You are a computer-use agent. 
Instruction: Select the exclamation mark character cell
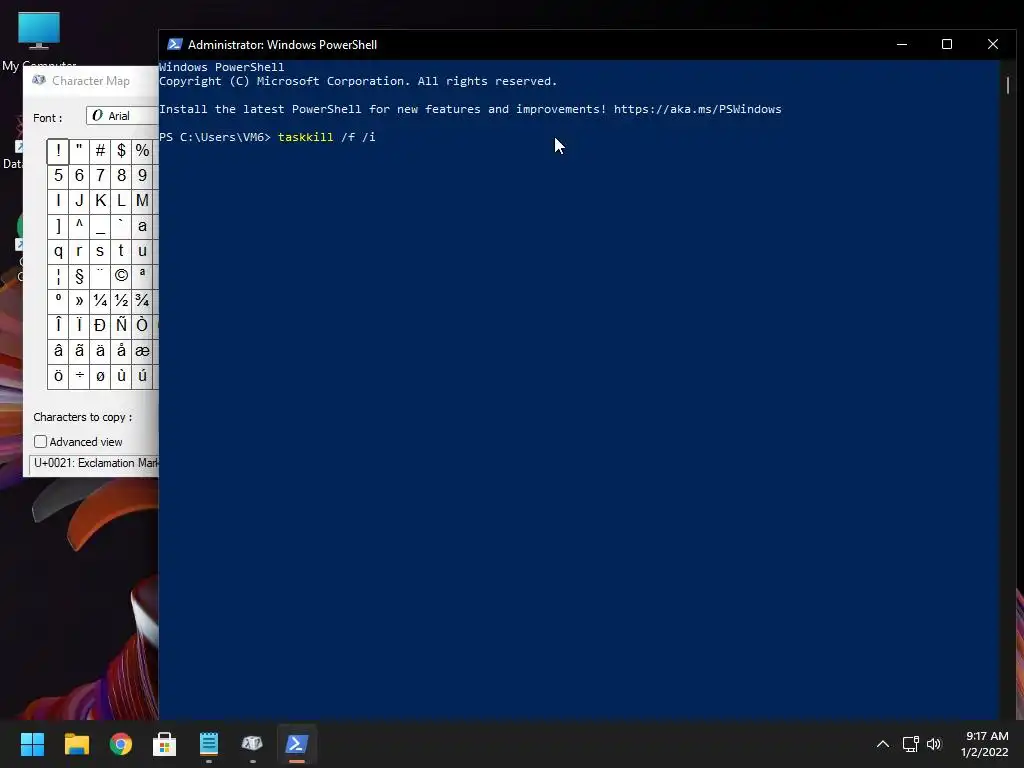pos(58,151)
